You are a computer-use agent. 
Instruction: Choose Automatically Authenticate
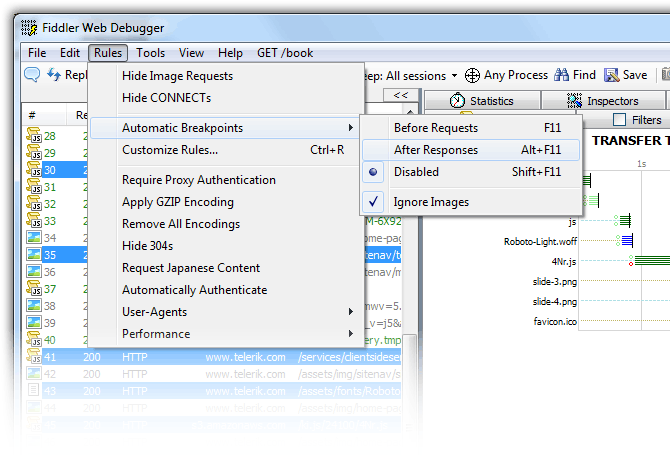[x=226, y=290]
